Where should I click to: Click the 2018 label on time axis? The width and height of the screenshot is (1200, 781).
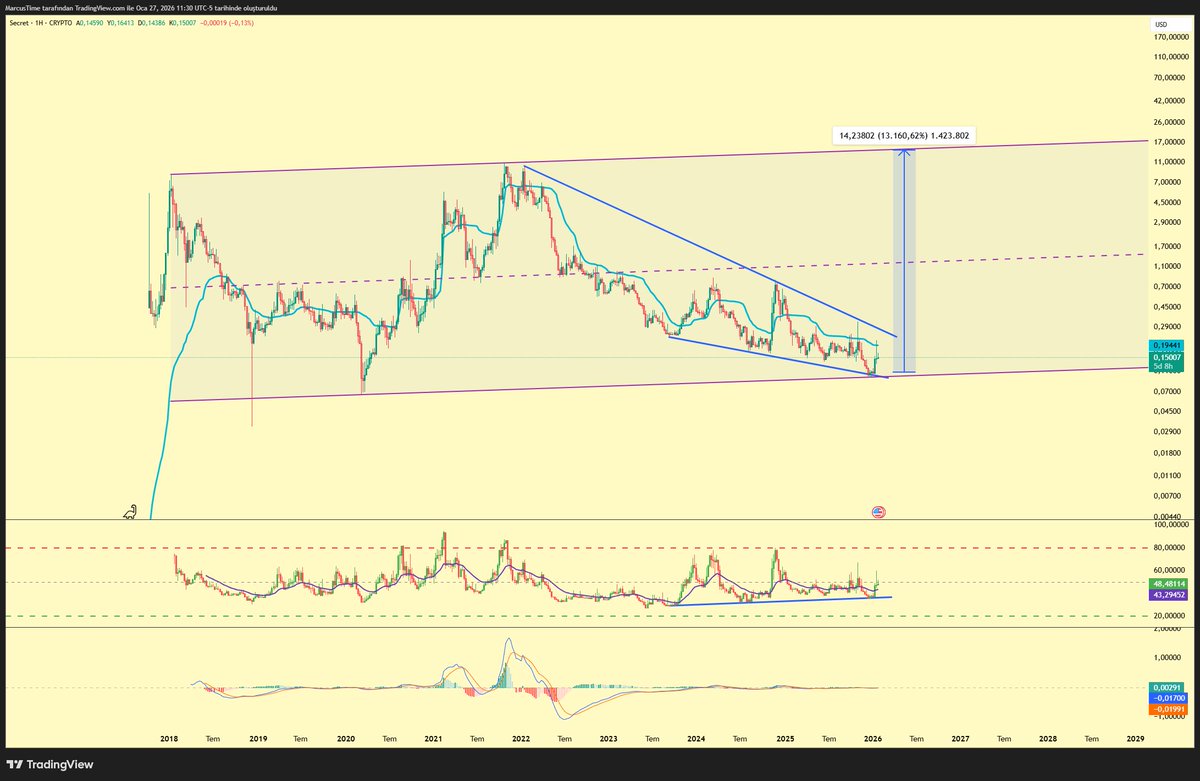coord(170,738)
